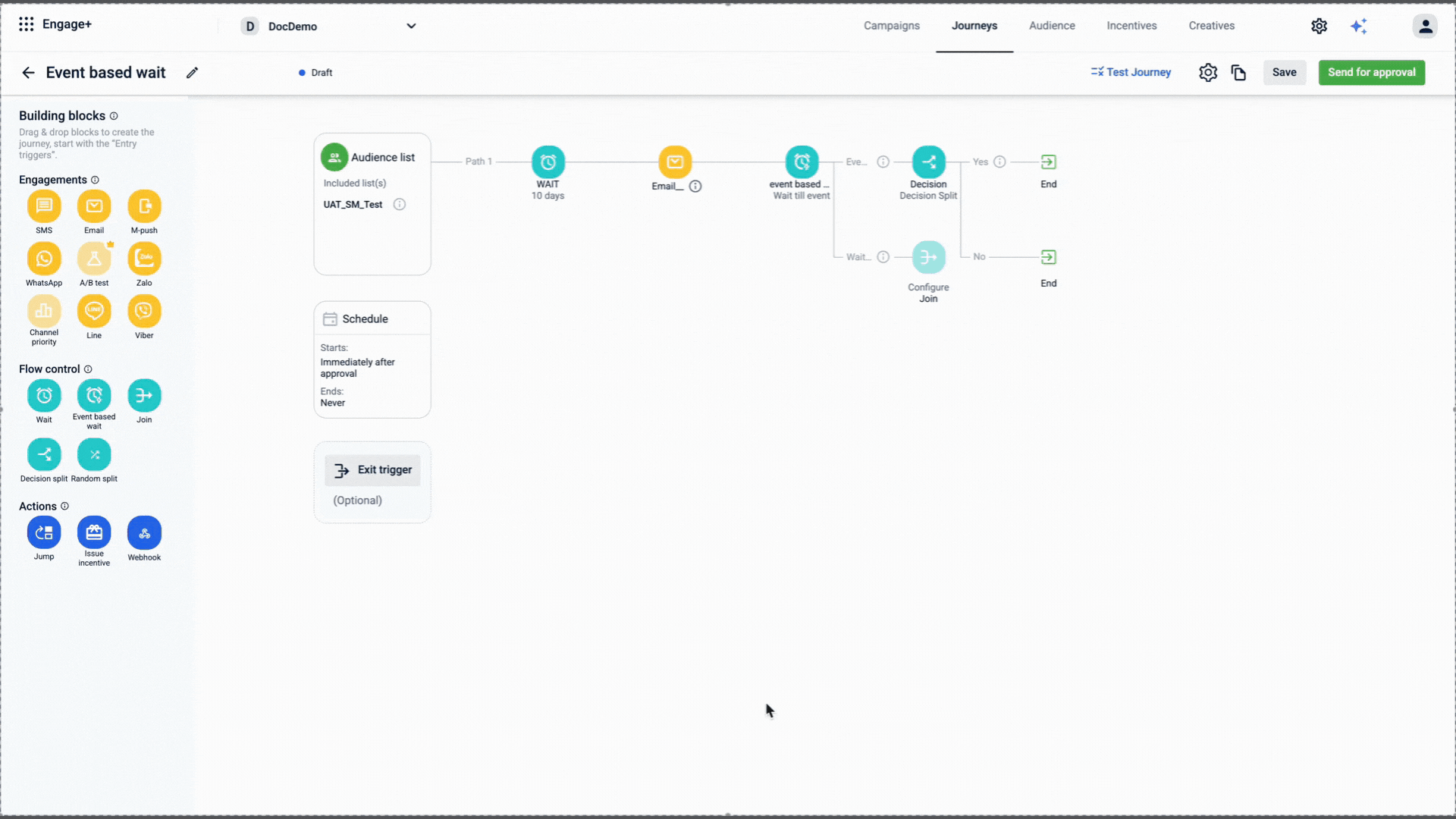The image size is (1456, 819).
Task: Go to the Audience tab
Action: click(x=1052, y=26)
